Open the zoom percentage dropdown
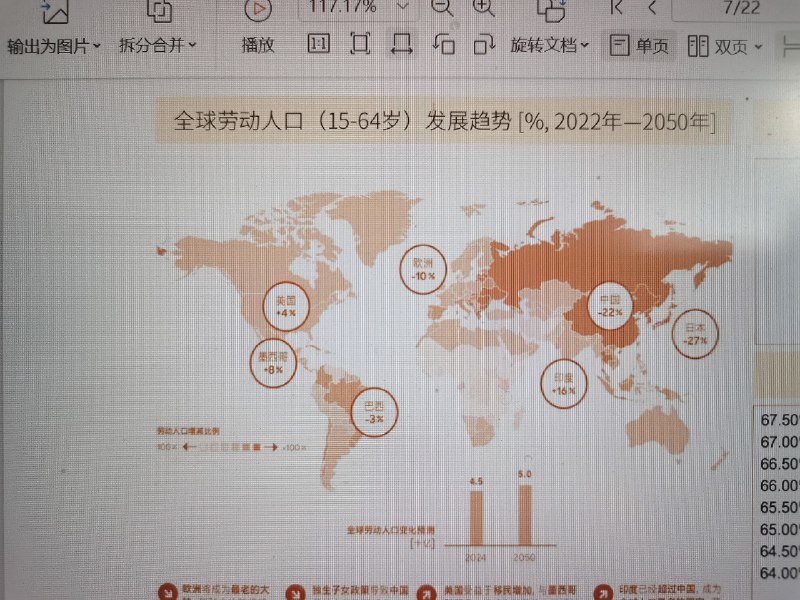The image size is (800, 600). (403, 7)
